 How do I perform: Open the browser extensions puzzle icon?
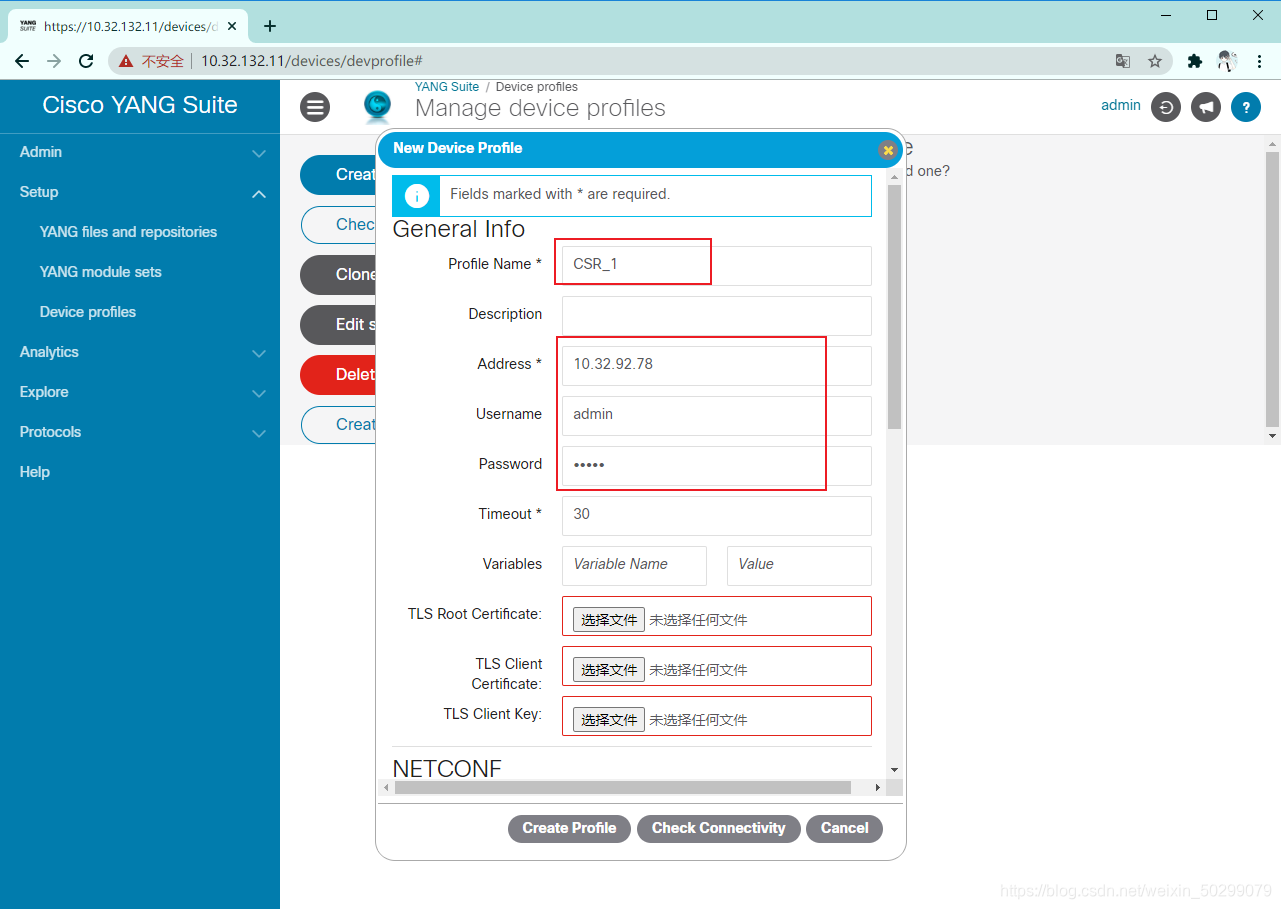pyautogui.click(x=1194, y=61)
